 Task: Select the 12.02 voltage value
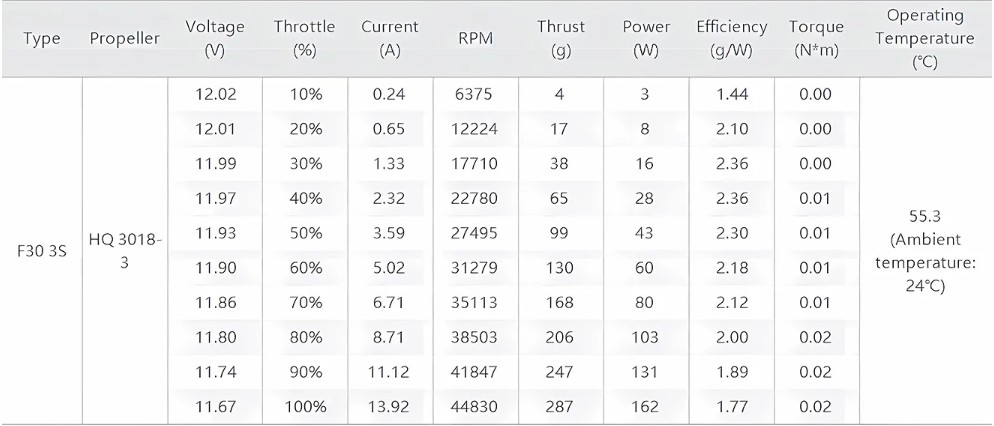point(215,94)
